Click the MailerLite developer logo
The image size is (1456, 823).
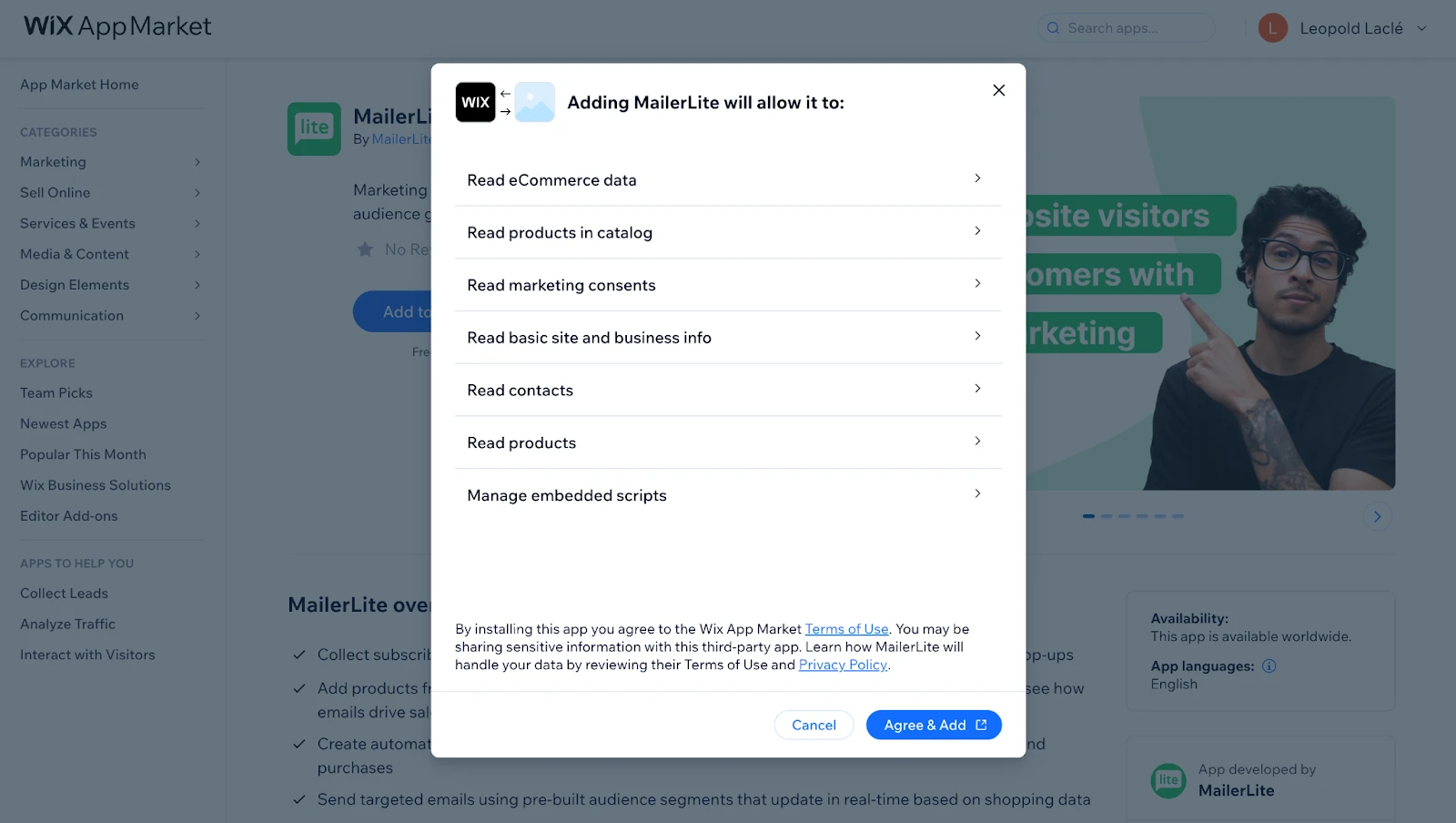pyautogui.click(x=1168, y=780)
